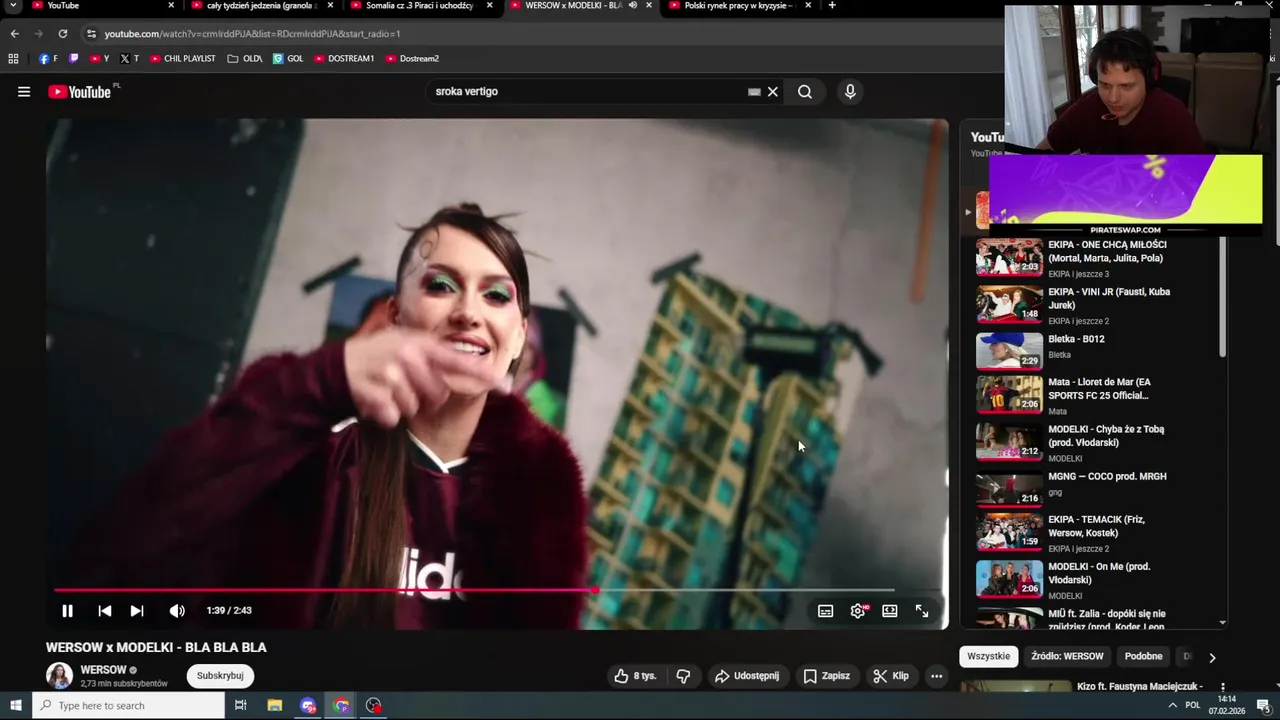The width and height of the screenshot is (1280, 720).
Task: Open the Twitch bookmark icon
Action: pyautogui.click(x=73, y=59)
